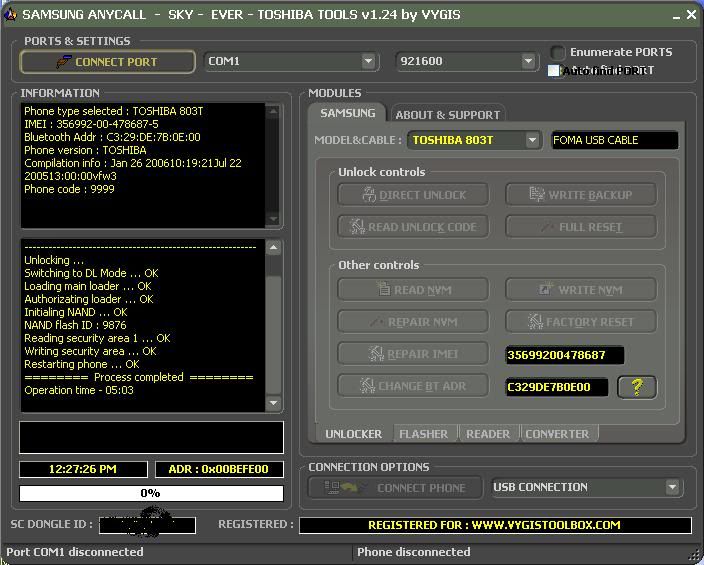The width and height of the screenshot is (704, 565).
Task: Click the 12:27:26 PM time display
Action: [x=84, y=469]
